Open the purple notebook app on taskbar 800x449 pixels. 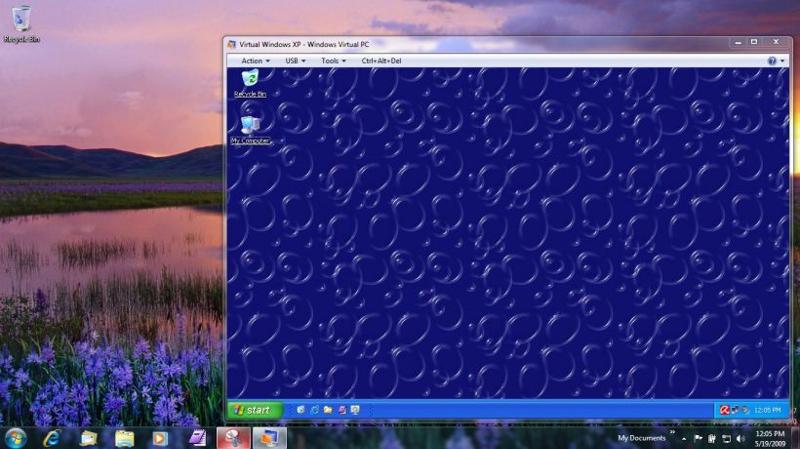[196, 438]
